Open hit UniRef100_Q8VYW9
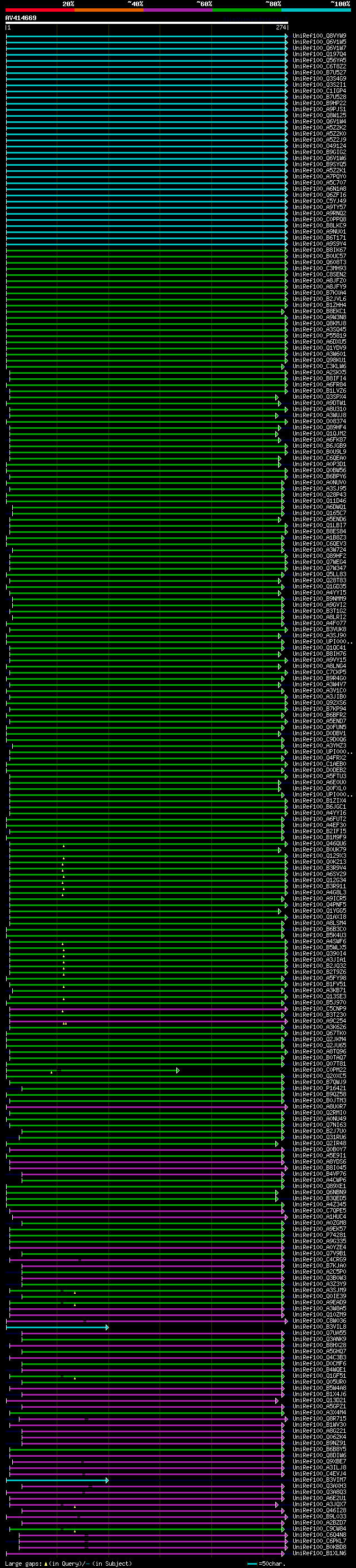 click(319, 36)
